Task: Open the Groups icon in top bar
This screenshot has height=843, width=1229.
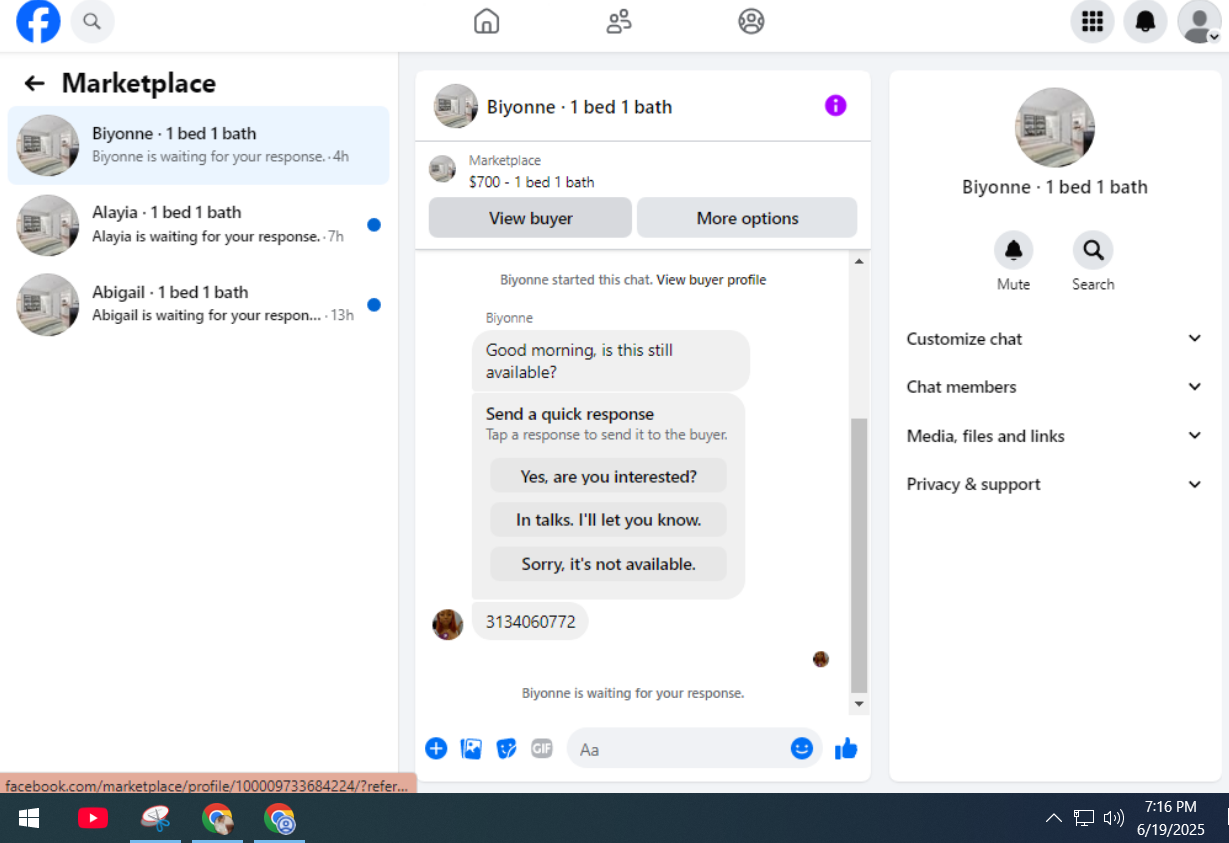Action: click(751, 21)
